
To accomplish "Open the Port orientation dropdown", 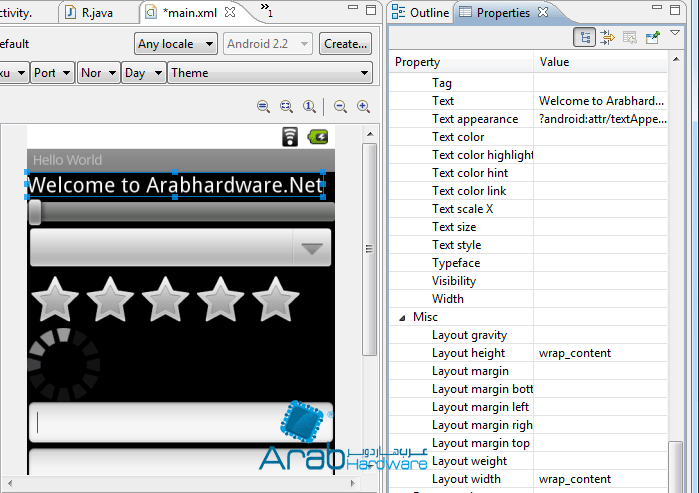I will coord(52,73).
